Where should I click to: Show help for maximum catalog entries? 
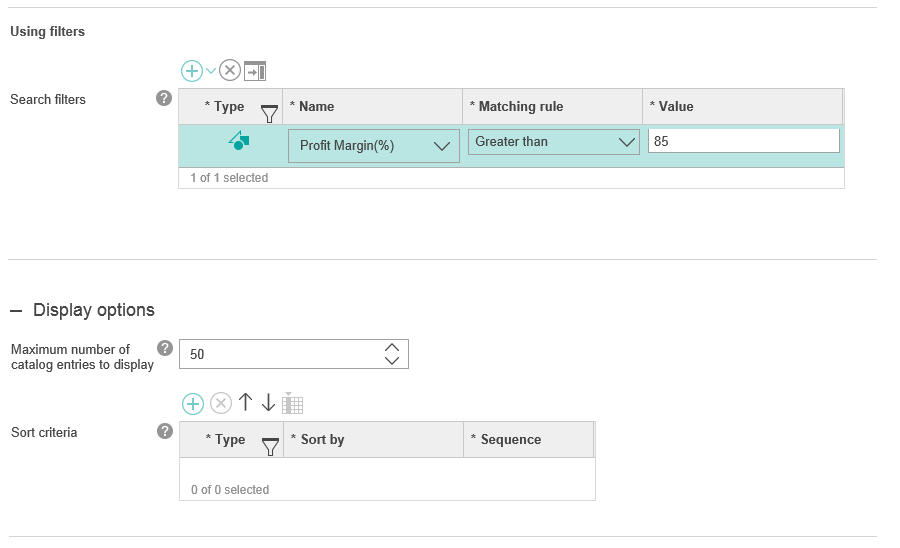(165, 349)
